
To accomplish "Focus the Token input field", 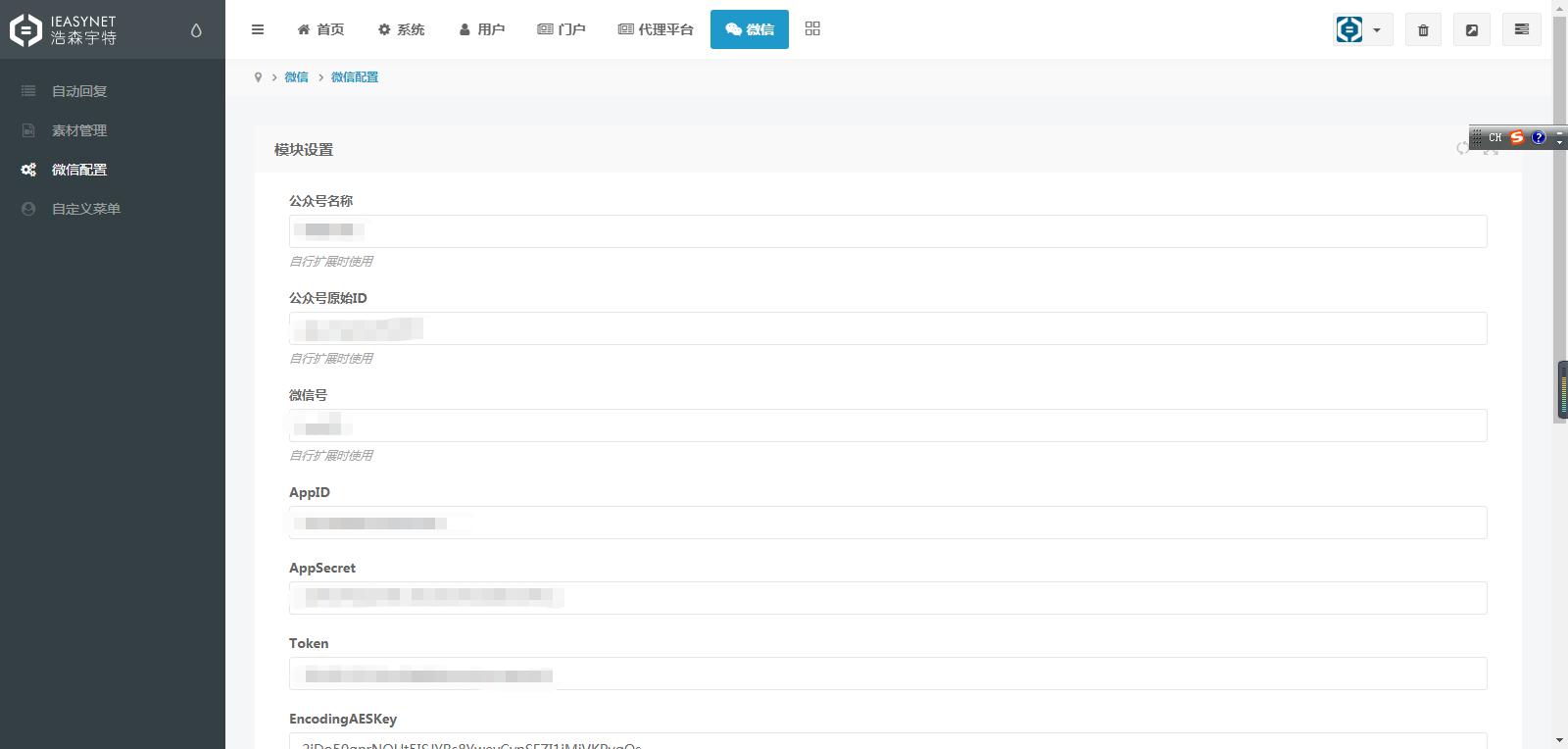I will [x=888, y=674].
